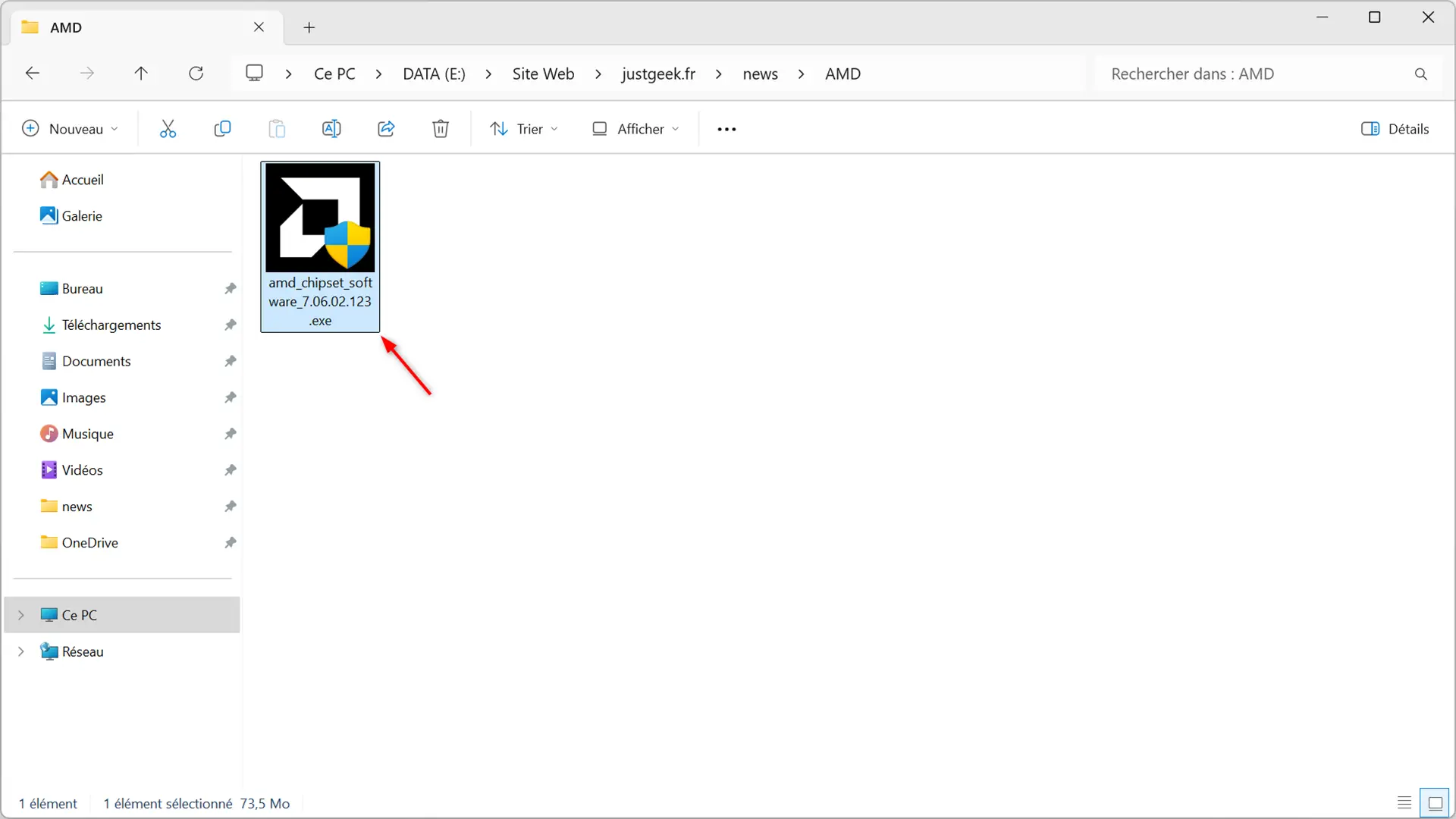Navigate to news in breadcrumb
This screenshot has height=819, width=1456.
click(x=760, y=74)
